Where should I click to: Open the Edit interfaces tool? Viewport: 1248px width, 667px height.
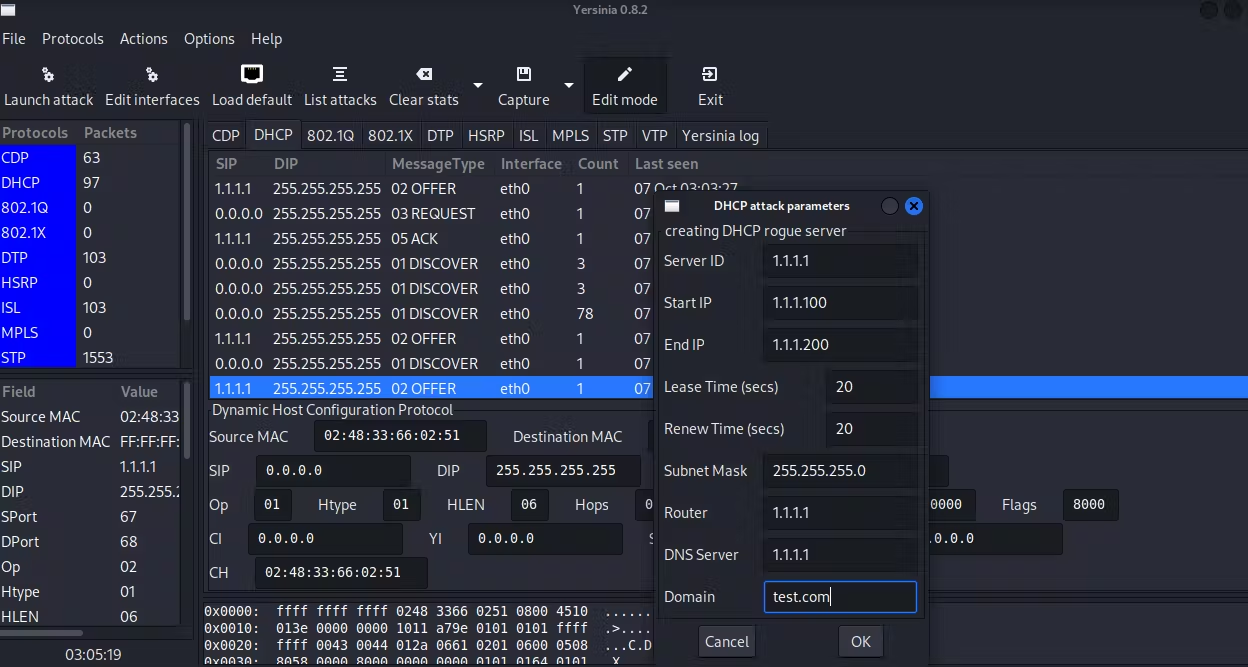point(152,85)
